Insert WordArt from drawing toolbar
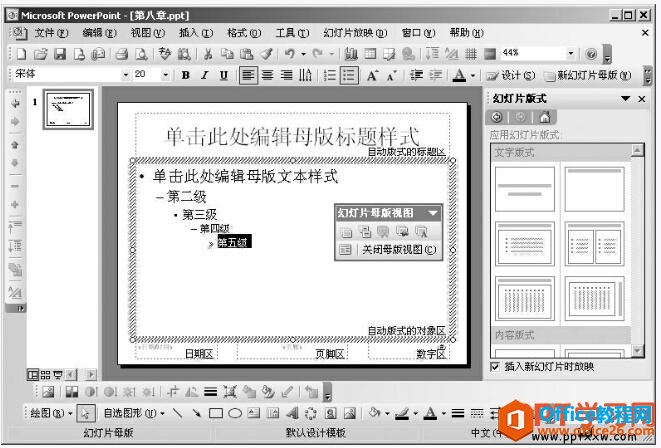 click(292, 413)
